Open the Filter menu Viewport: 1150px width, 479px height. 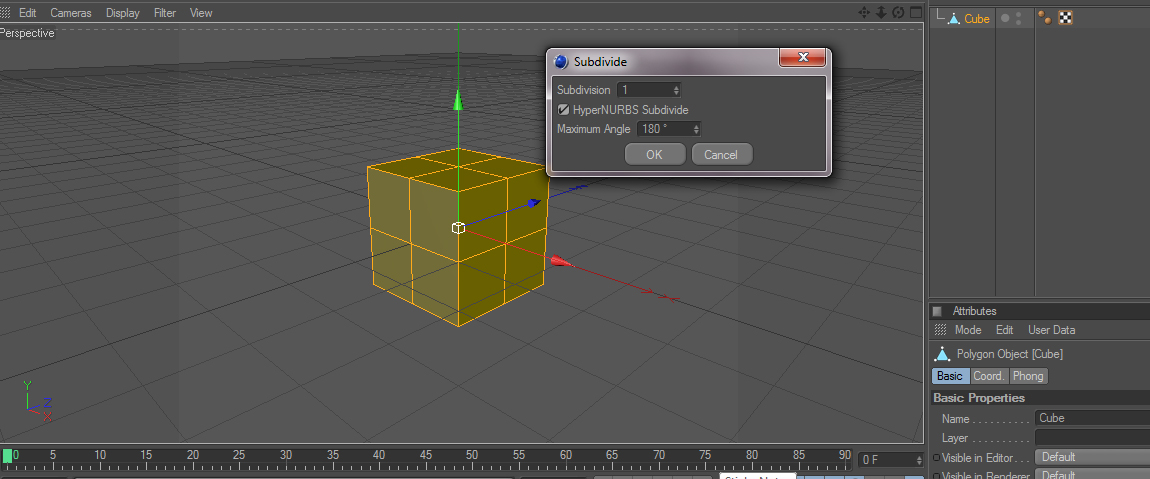[x=165, y=12]
